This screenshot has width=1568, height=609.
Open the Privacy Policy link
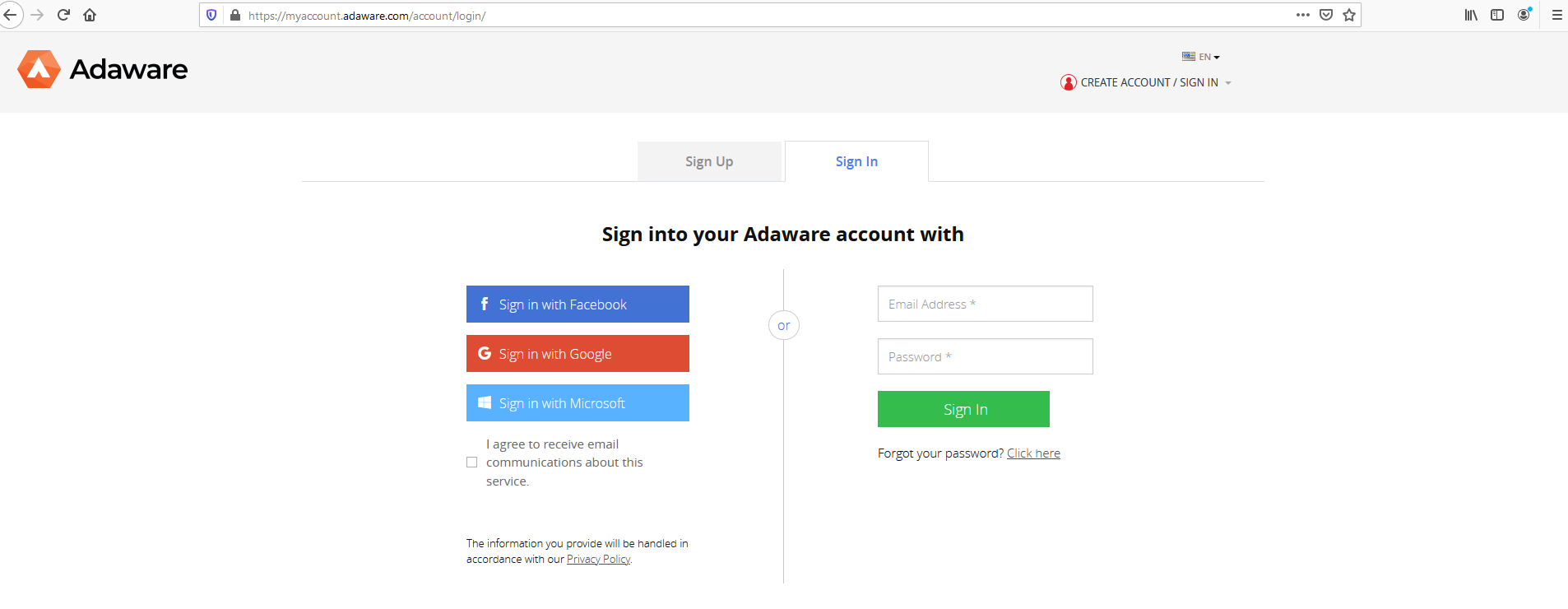coord(598,559)
